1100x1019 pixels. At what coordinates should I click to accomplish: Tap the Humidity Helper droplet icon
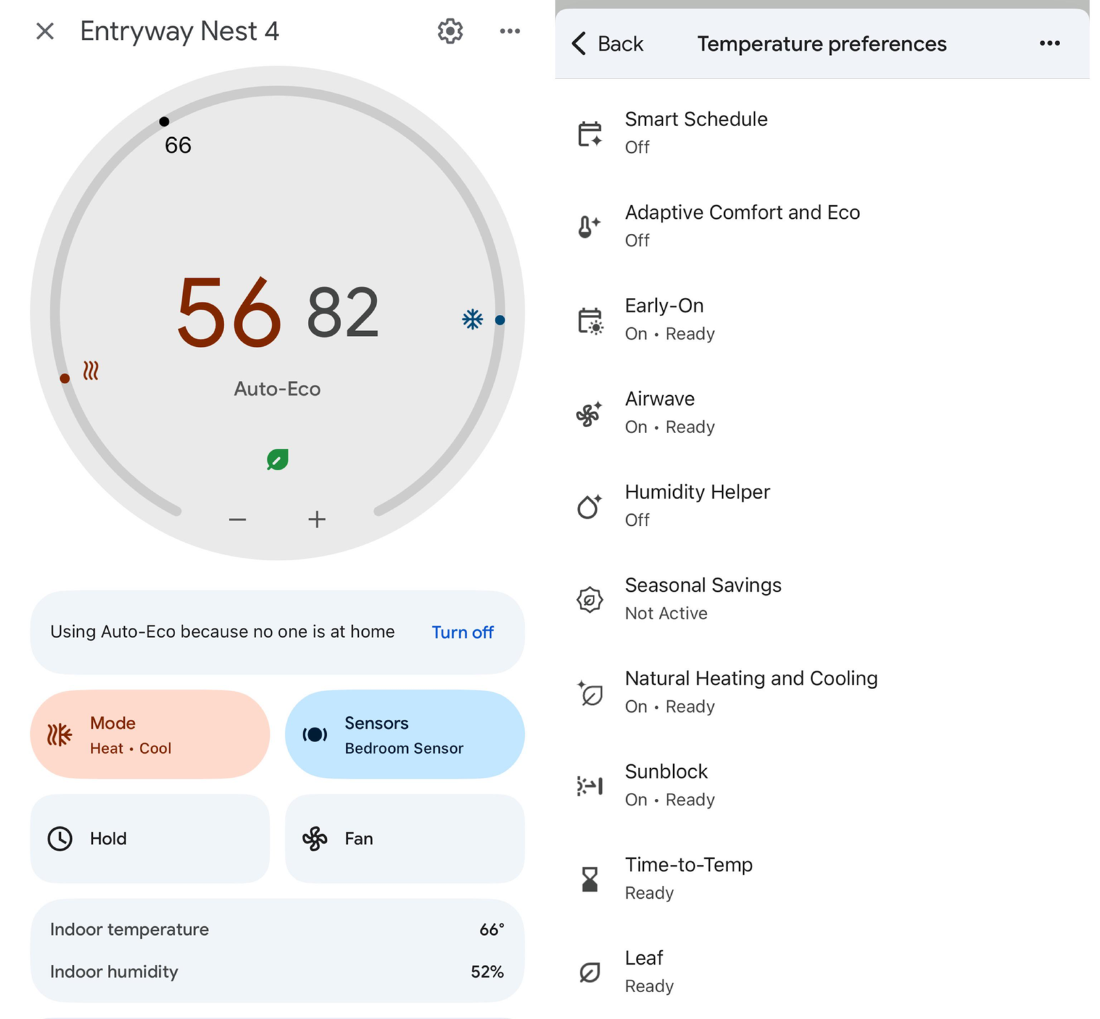[589, 506]
